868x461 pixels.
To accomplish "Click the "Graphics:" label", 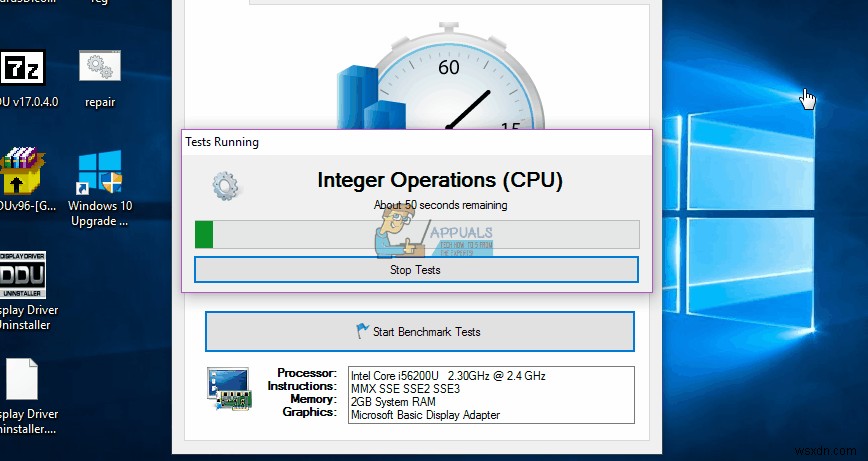I will click(309, 412).
